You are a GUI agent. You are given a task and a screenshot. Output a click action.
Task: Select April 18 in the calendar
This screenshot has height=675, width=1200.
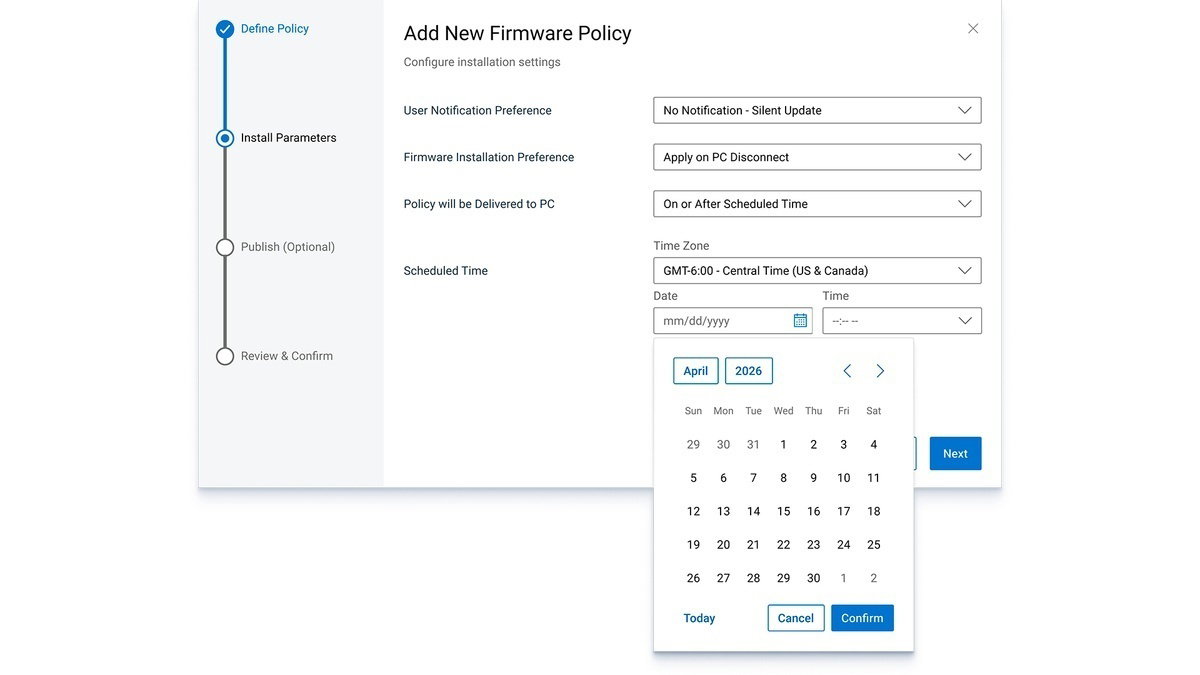click(x=874, y=511)
